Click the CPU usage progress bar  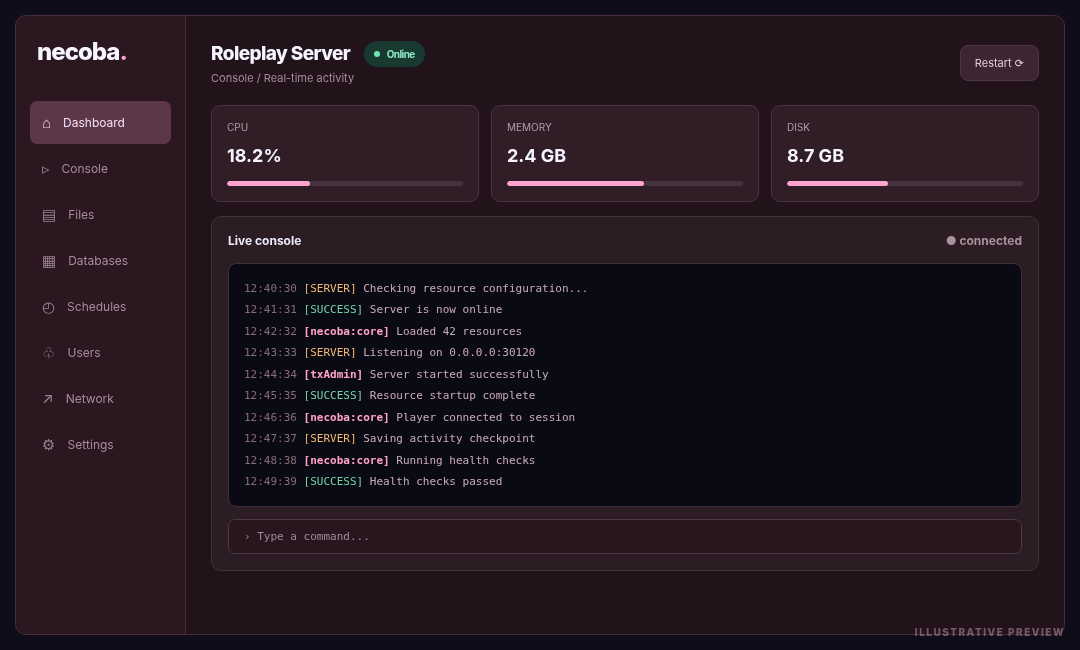click(x=345, y=184)
